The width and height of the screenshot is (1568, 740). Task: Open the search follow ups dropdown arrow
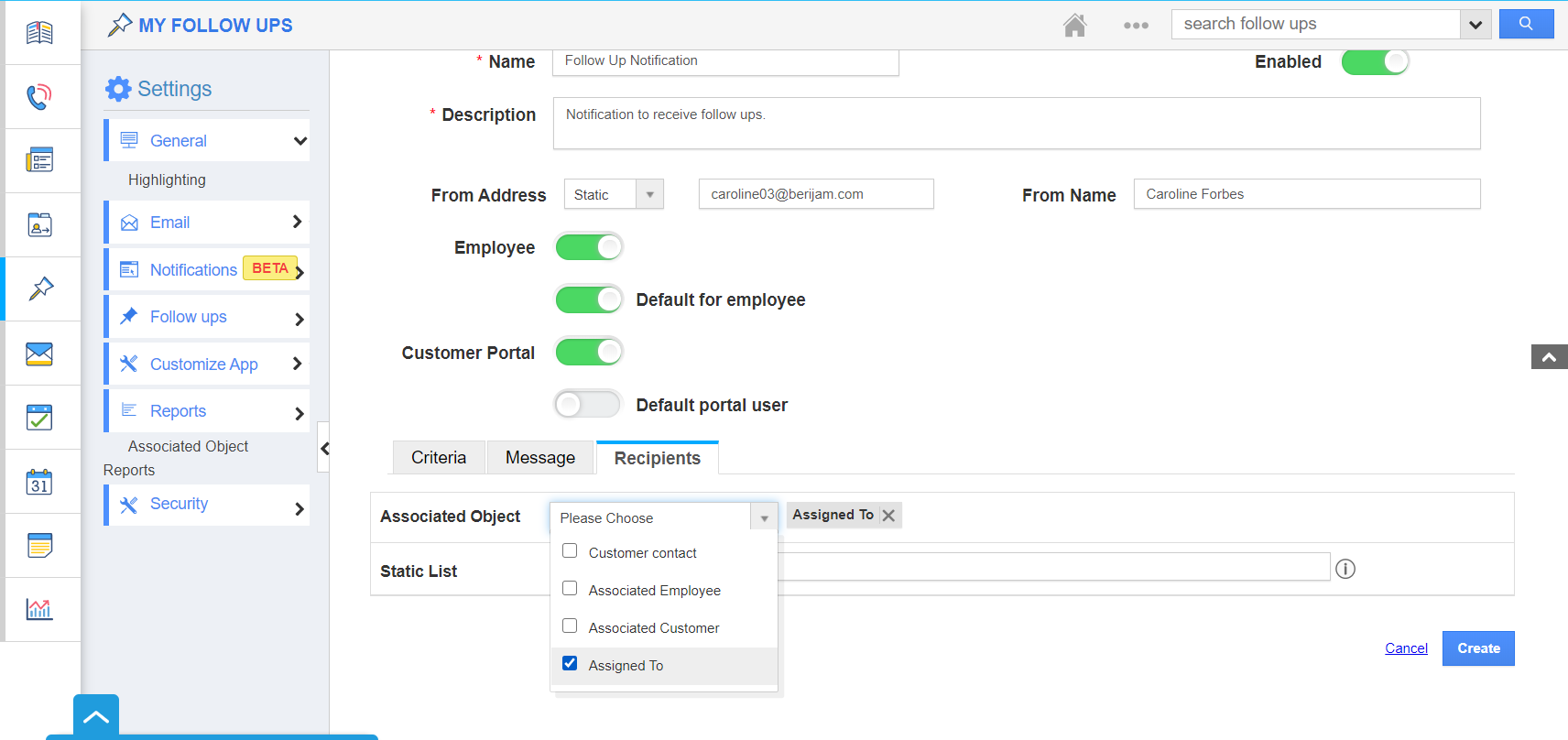1475,25
